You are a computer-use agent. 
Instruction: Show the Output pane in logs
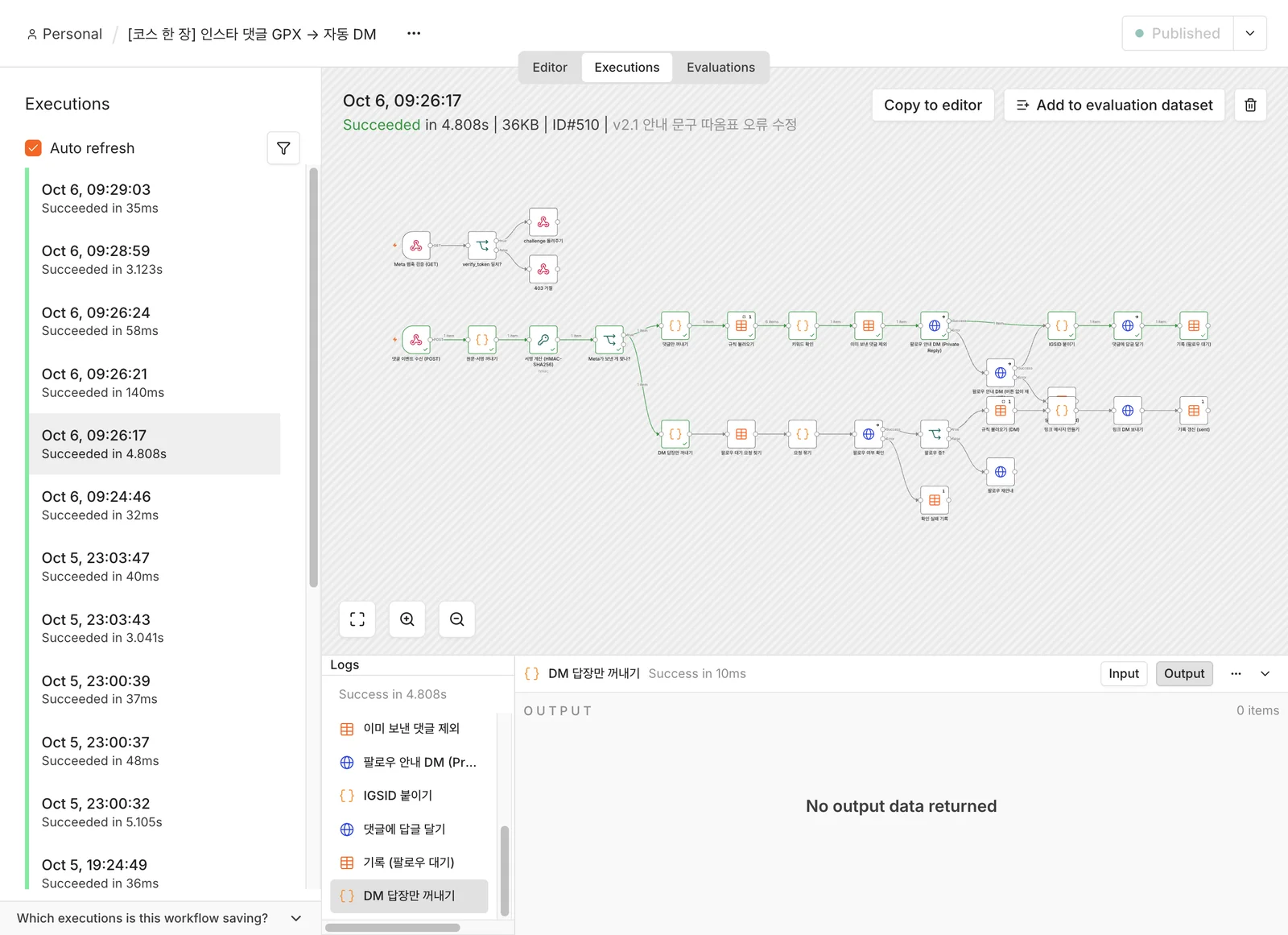tap(1184, 674)
